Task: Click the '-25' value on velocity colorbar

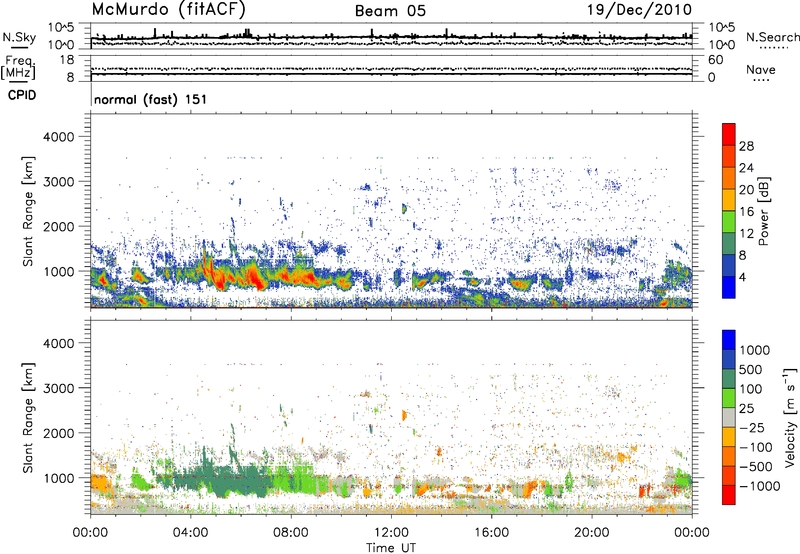Action: tap(751, 427)
